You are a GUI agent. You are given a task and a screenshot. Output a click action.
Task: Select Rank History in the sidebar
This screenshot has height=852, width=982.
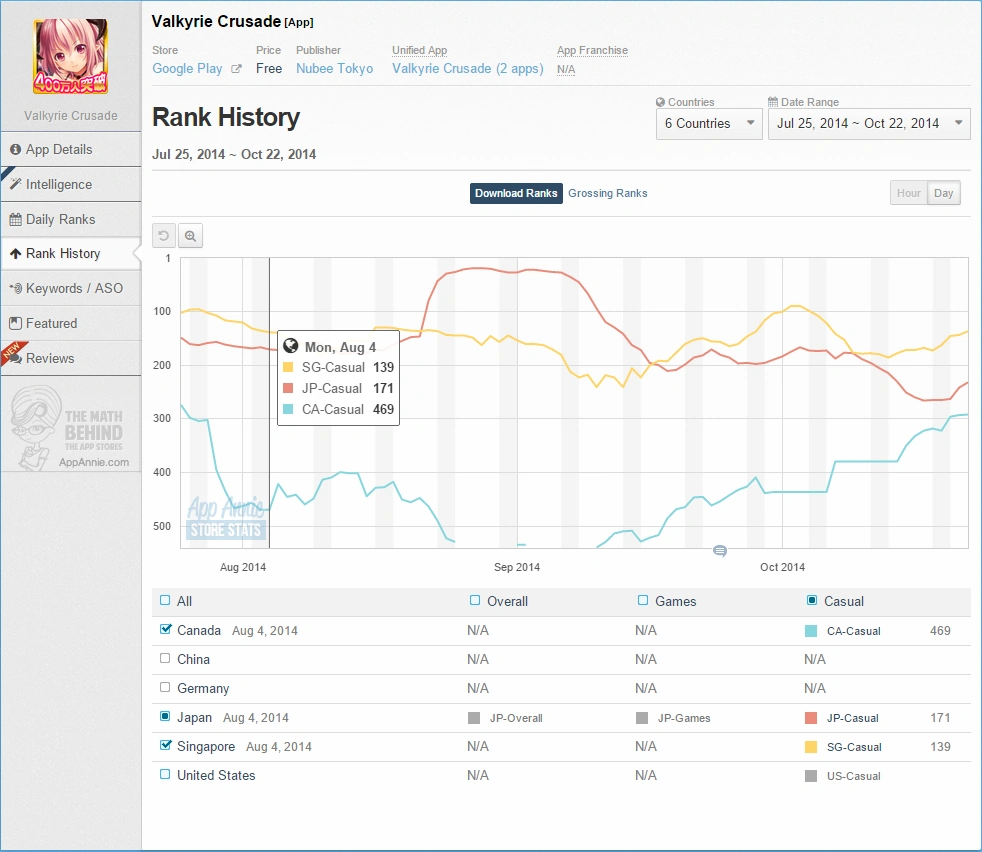[x=71, y=254]
